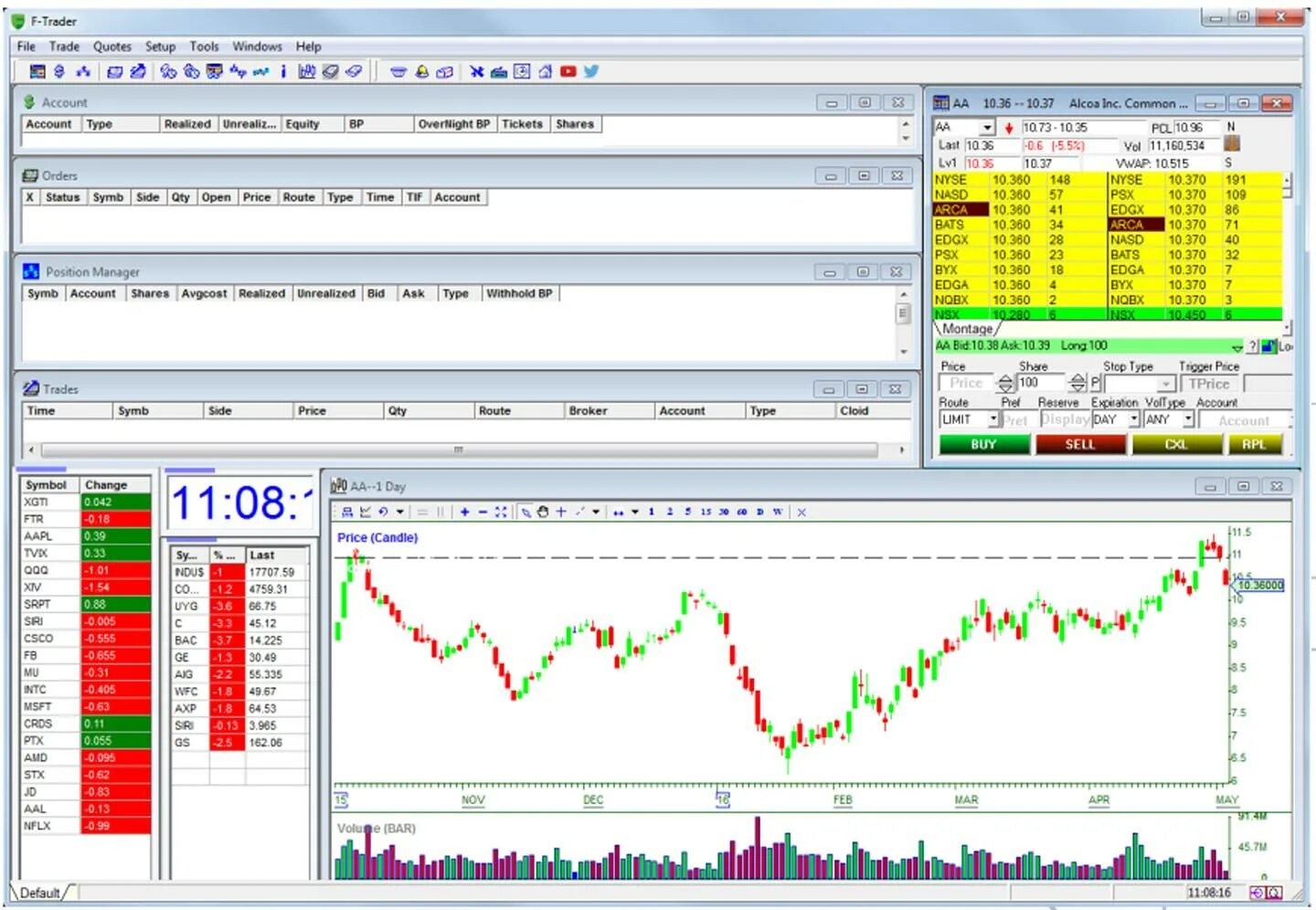Zoom in chart with plus icon
This screenshot has height=910, width=1316.
pyautogui.click(x=465, y=512)
